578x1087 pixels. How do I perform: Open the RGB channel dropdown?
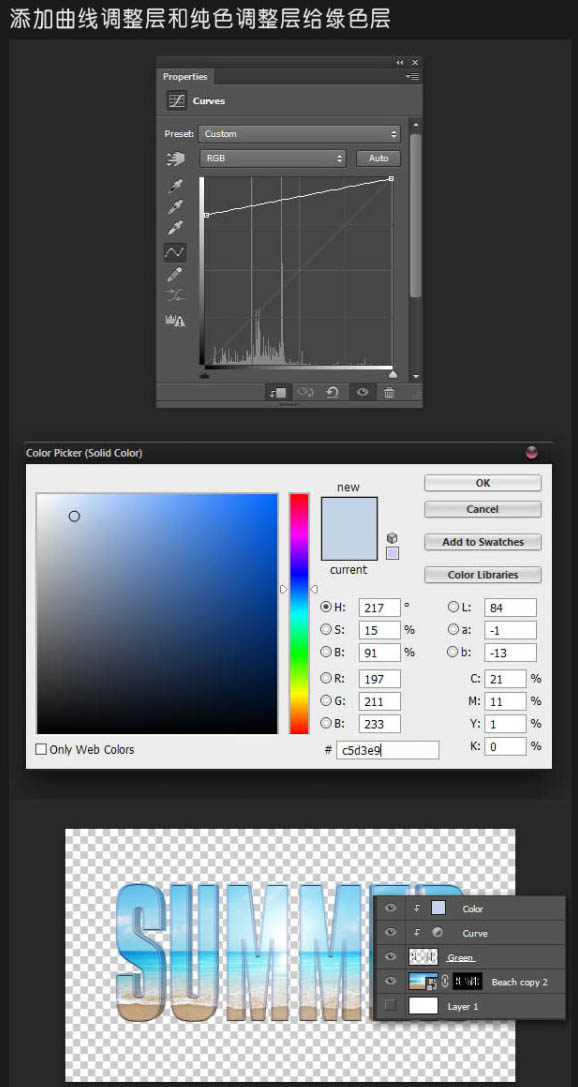pyautogui.click(x=272, y=159)
